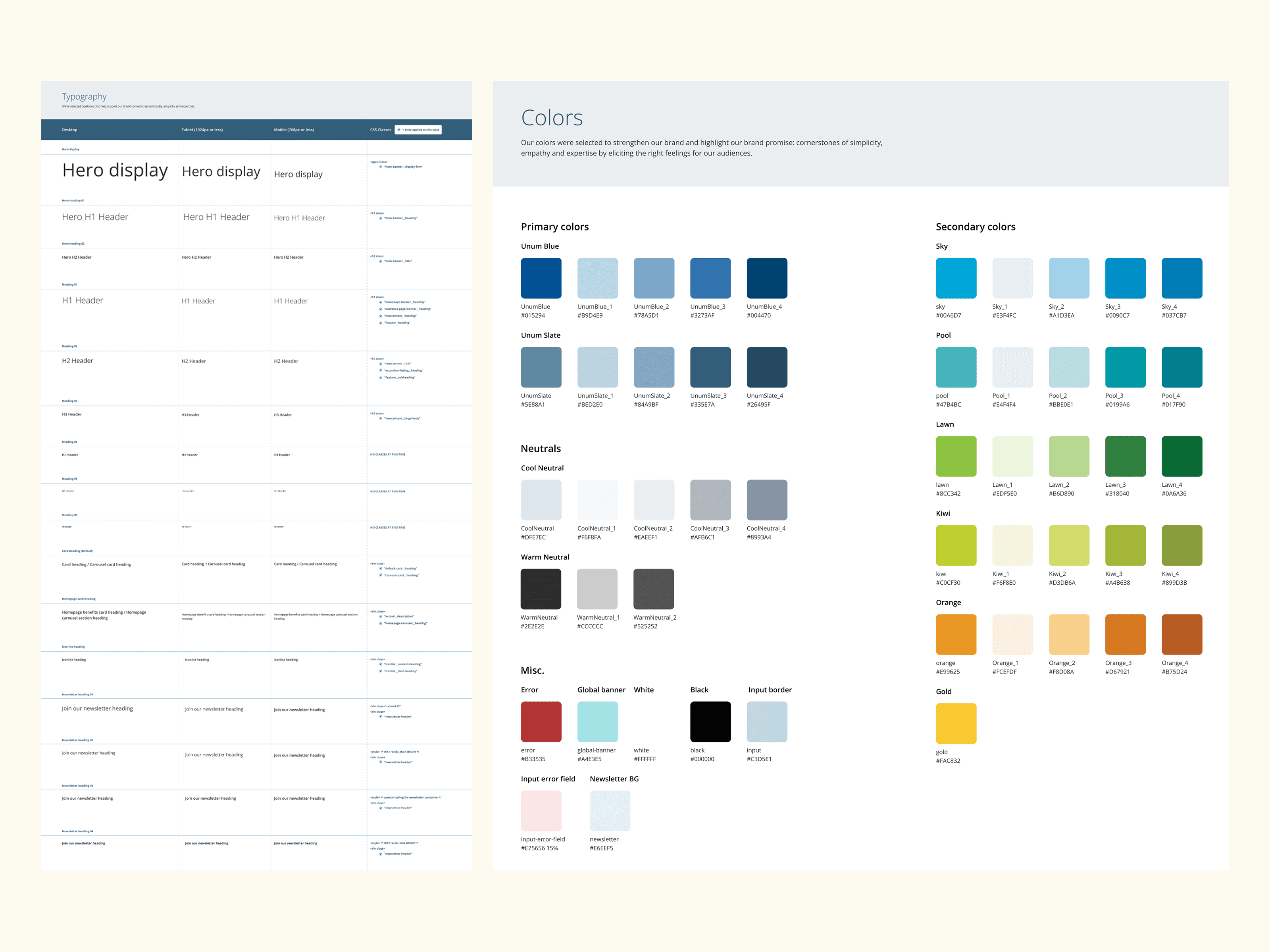Click the input border #C3D5E1 swatch
The height and width of the screenshot is (952, 1270).
click(767, 722)
